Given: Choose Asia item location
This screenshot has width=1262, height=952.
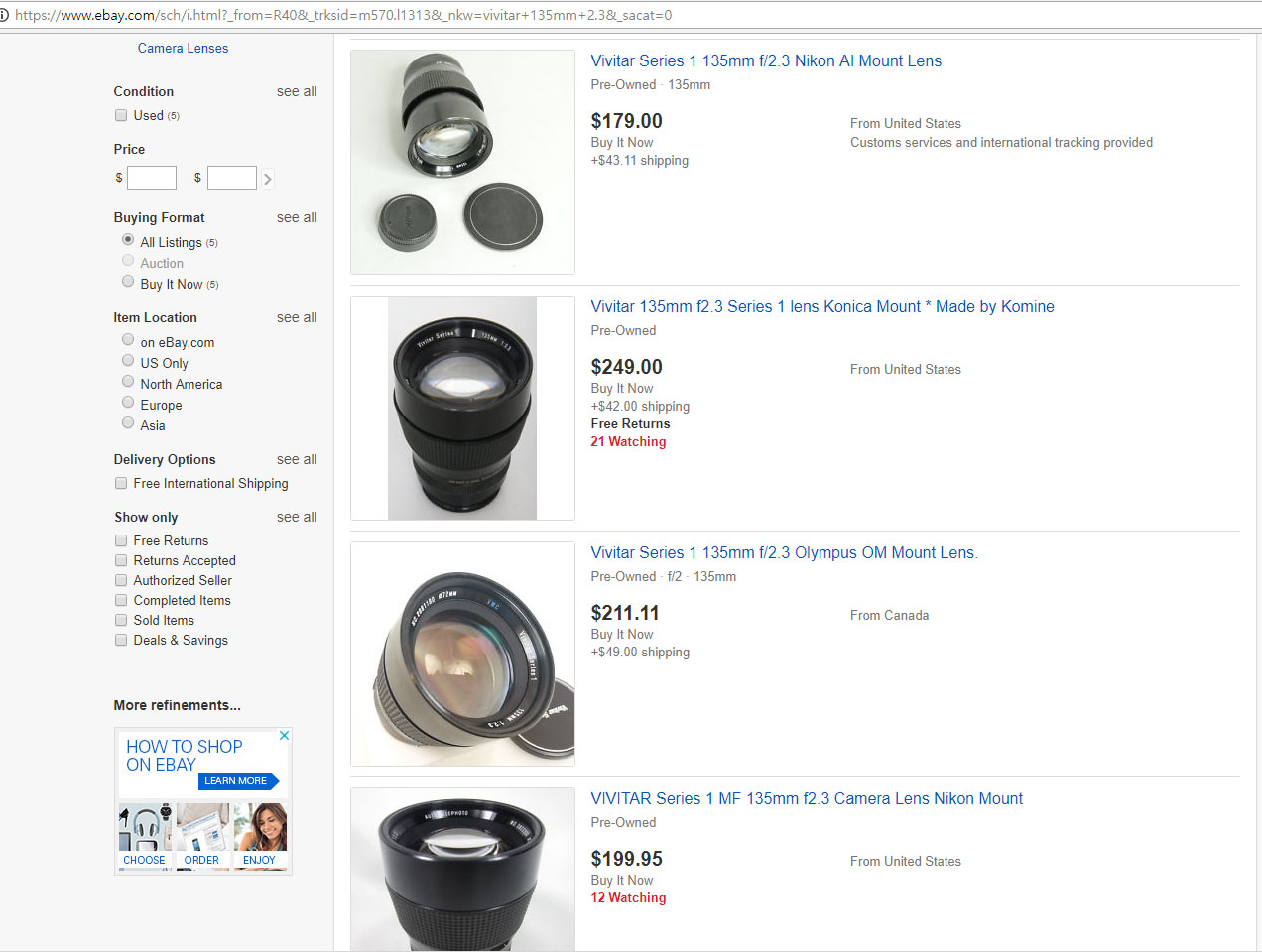Looking at the screenshot, I should (x=128, y=423).
